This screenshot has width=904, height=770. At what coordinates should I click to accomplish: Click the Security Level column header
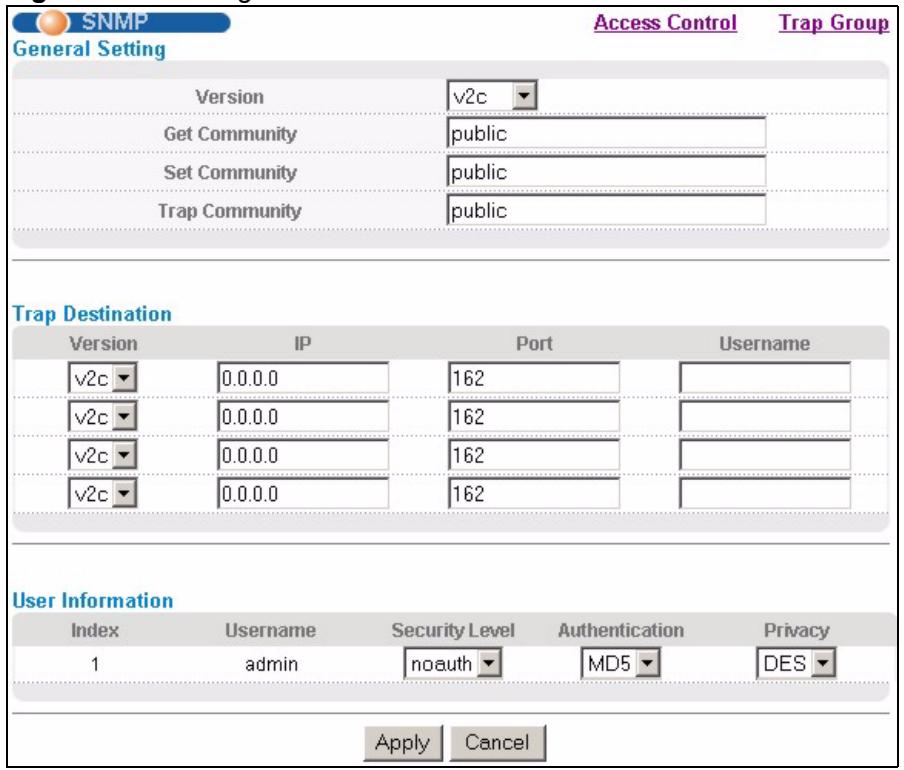(453, 631)
